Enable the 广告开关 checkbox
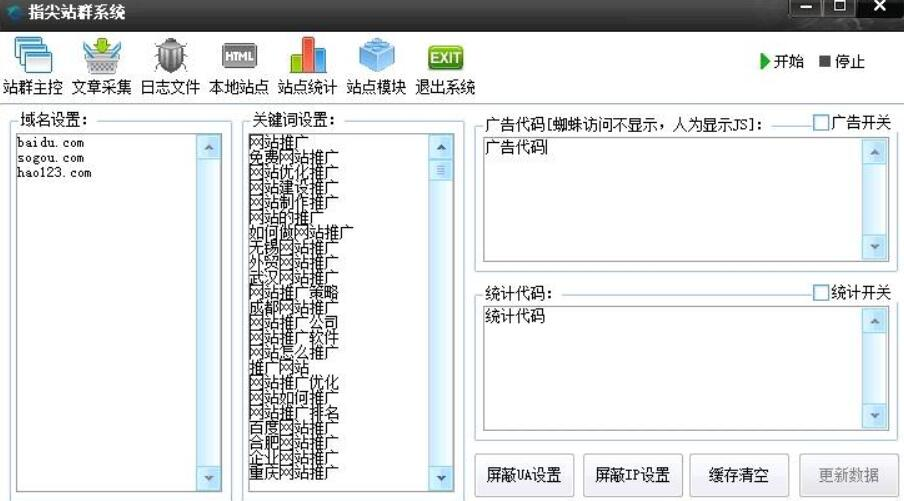Viewport: 904px width, 501px height. coord(820,122)
